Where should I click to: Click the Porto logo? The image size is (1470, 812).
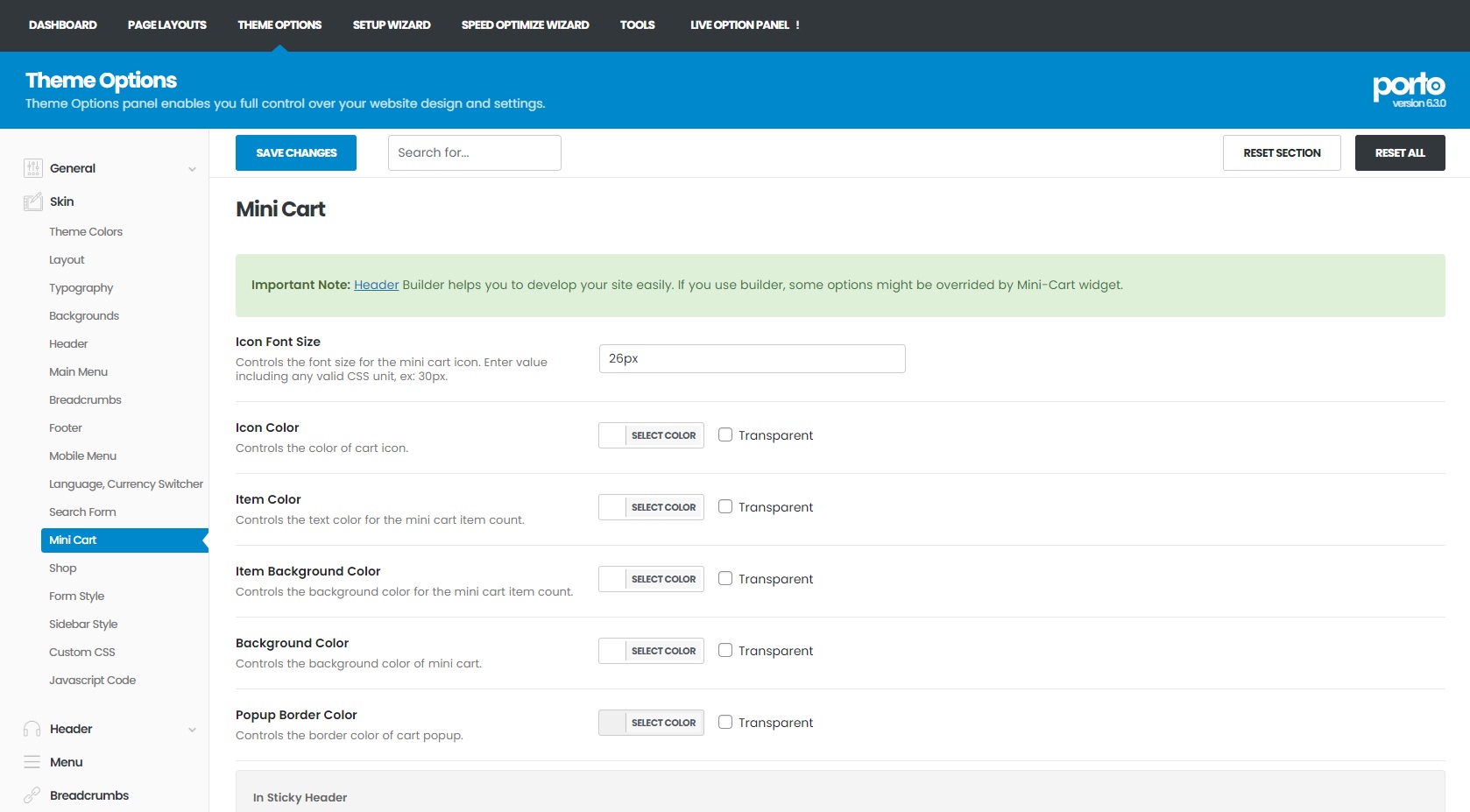(1409, 88)
